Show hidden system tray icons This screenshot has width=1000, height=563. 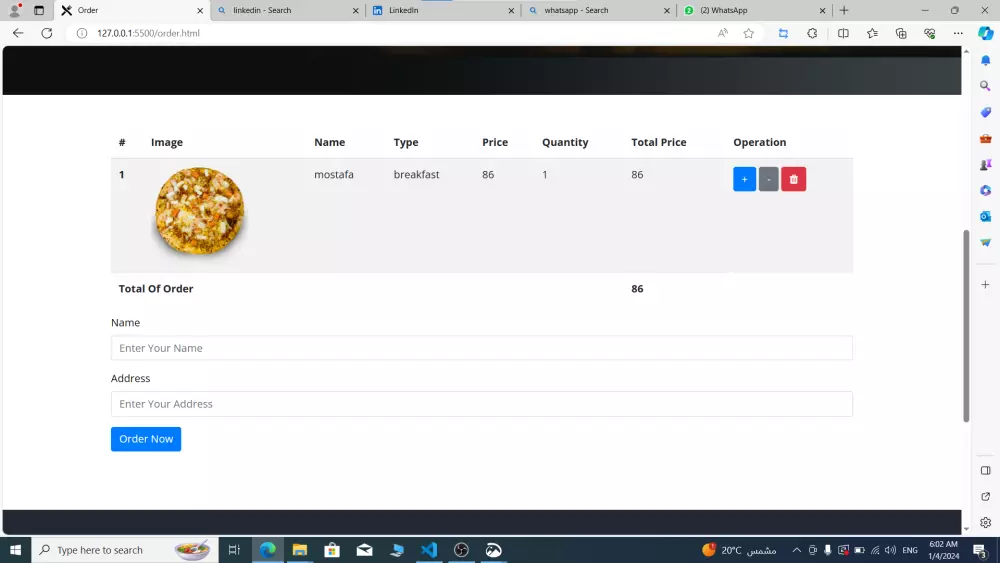click(797, 550)
